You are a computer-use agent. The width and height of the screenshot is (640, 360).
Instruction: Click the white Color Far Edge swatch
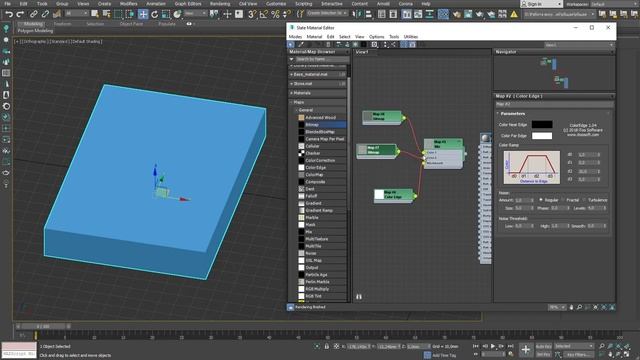[542, 136]
